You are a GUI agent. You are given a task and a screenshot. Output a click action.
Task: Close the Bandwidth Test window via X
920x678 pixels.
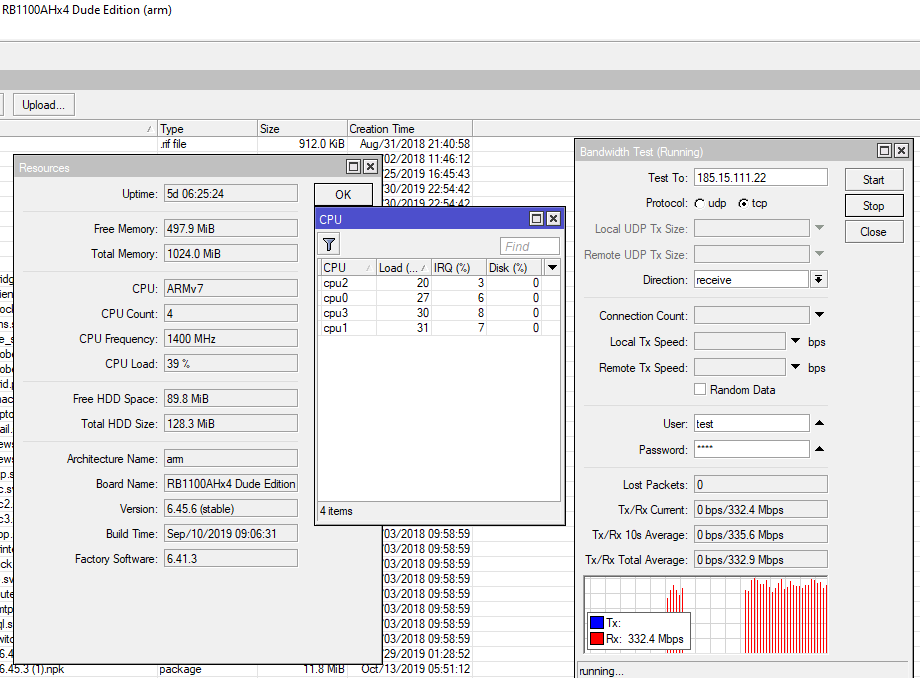tap(901, 151)
